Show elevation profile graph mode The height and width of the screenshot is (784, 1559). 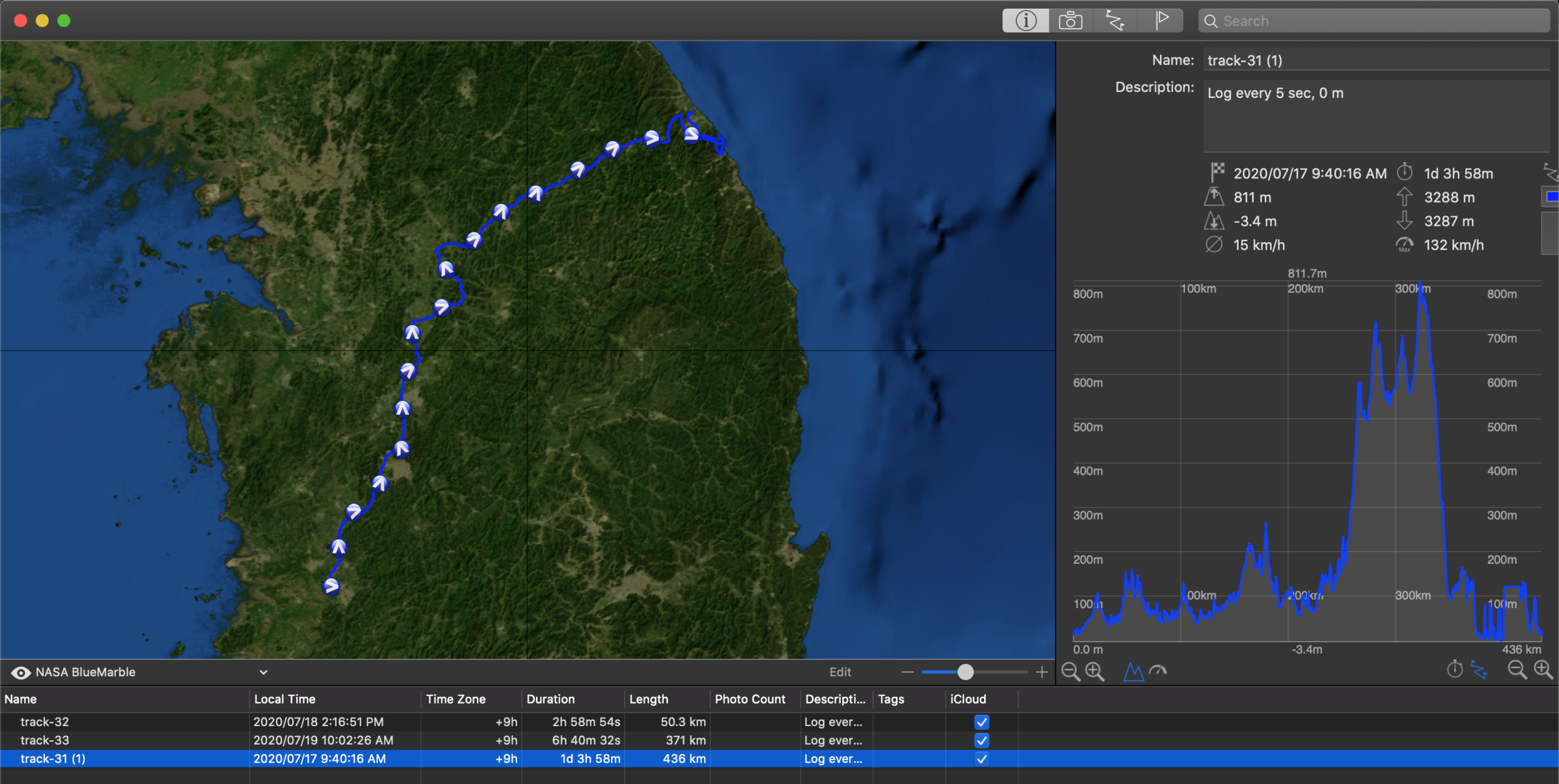(1133, 671)
